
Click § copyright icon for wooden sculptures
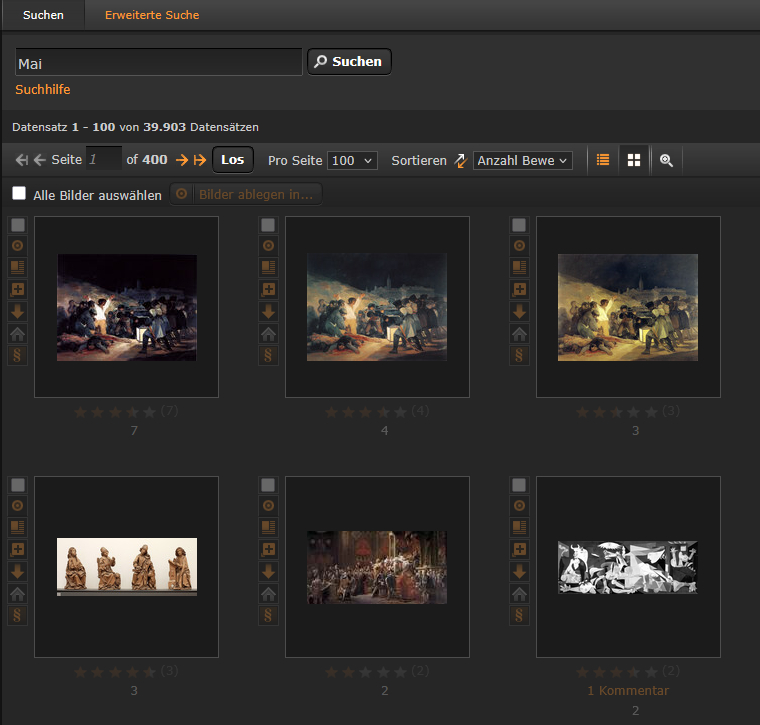tap(17, 615)
